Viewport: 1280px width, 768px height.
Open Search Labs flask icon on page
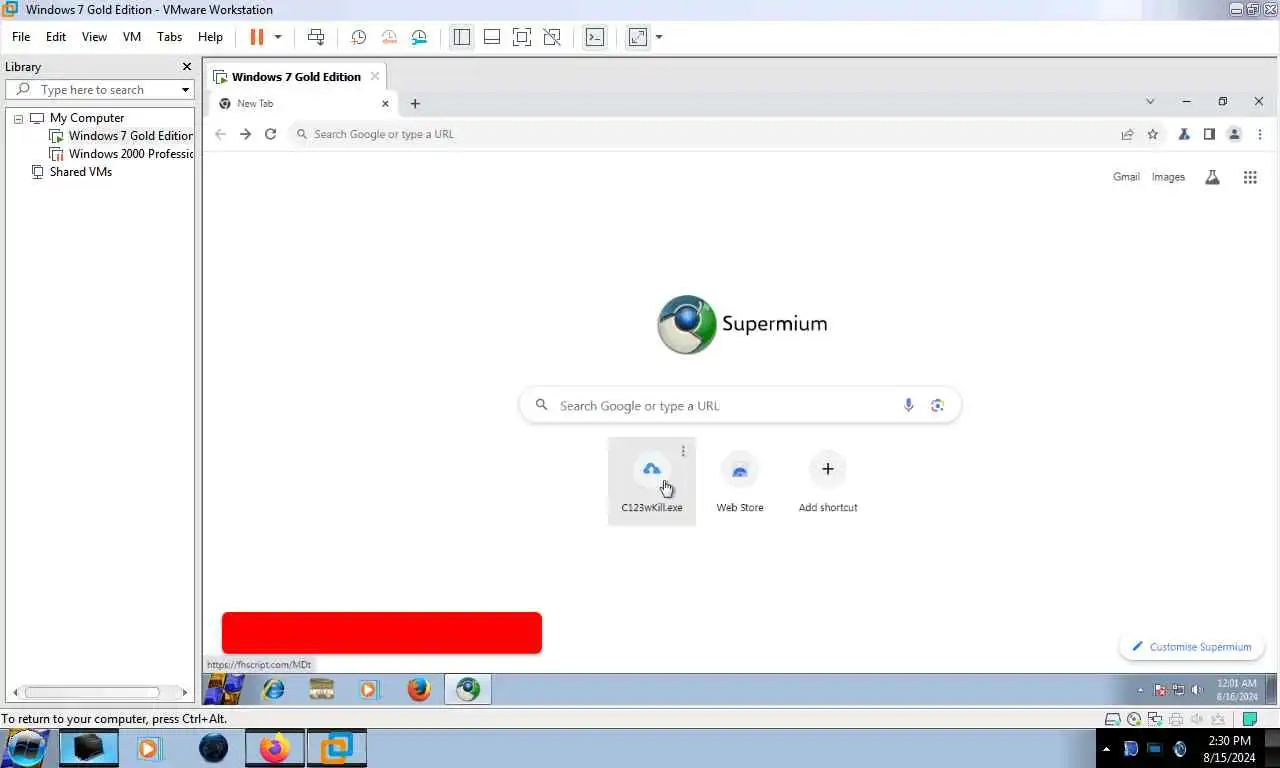point(1212,177)
